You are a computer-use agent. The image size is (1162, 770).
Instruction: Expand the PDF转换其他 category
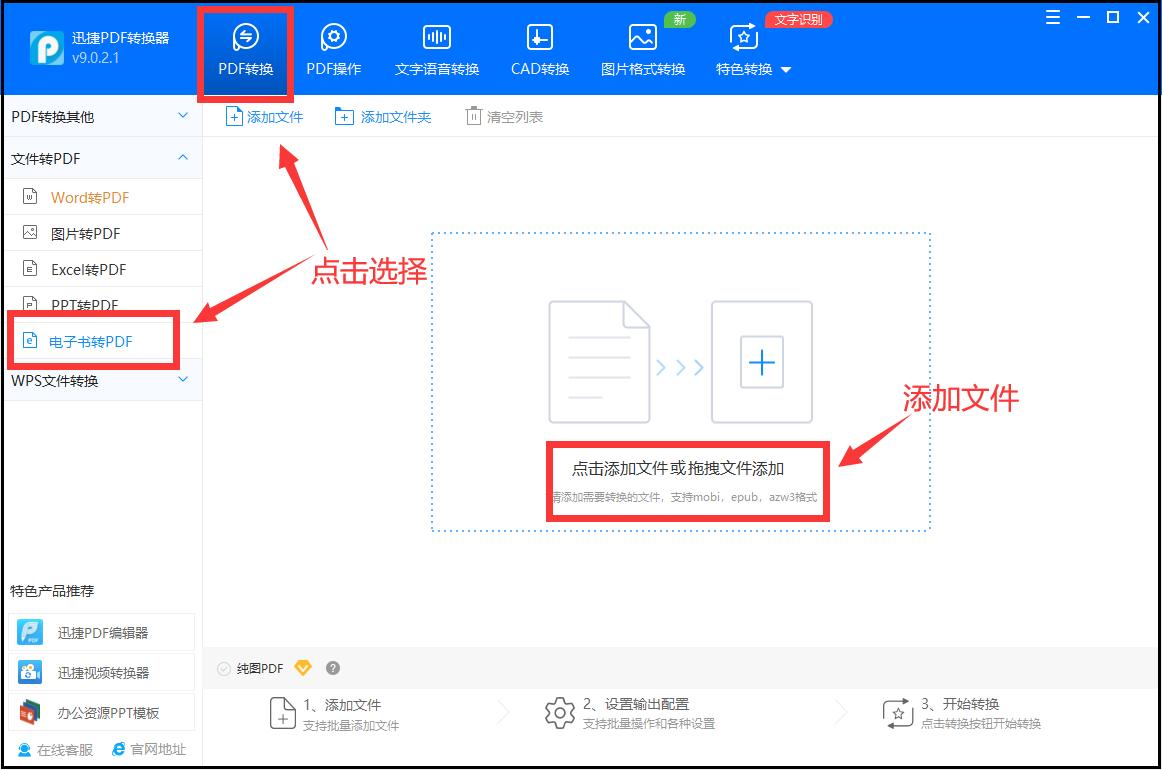[100, 115]
